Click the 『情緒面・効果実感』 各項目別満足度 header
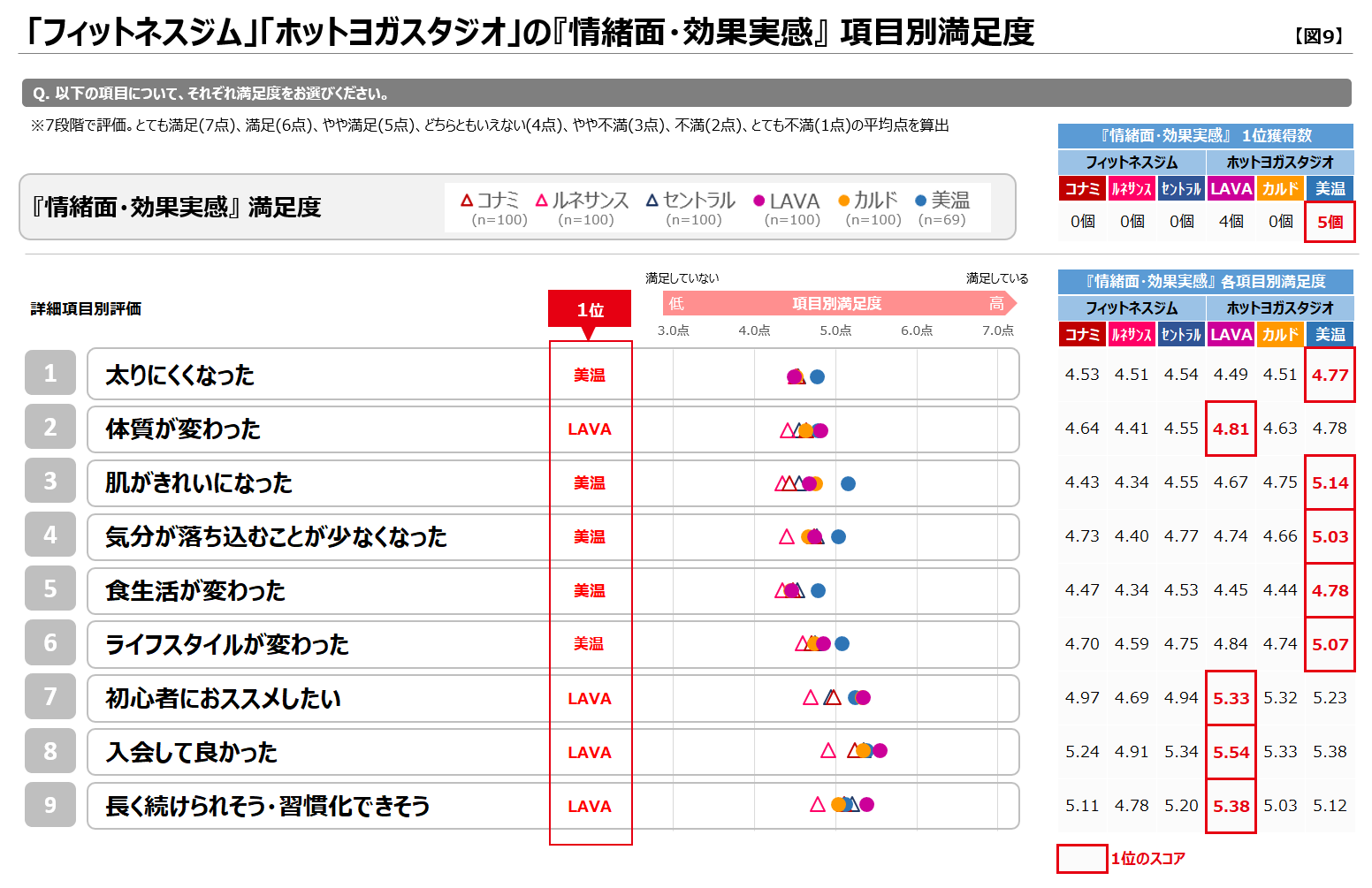 tap(1206, 281)
